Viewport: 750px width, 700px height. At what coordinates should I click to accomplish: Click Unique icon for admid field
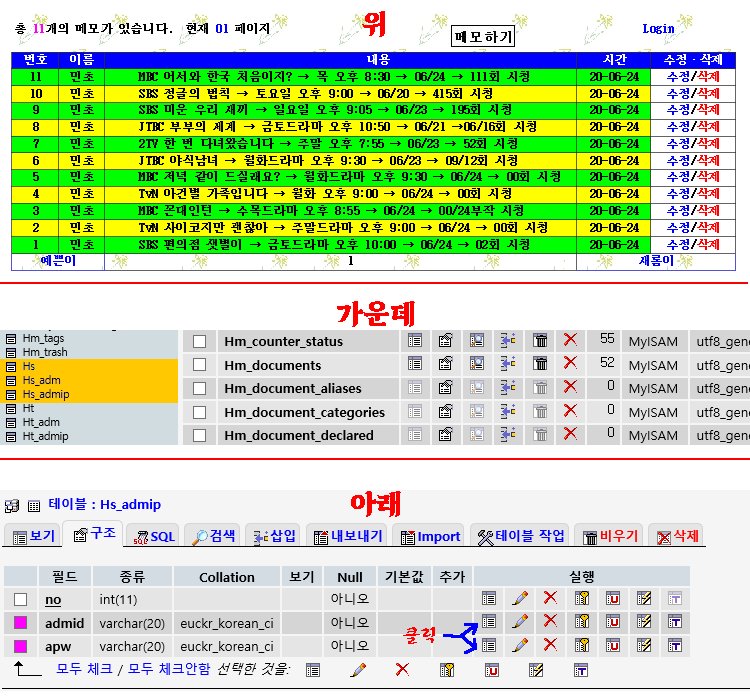pyautogui.click(x=613, y=622)
